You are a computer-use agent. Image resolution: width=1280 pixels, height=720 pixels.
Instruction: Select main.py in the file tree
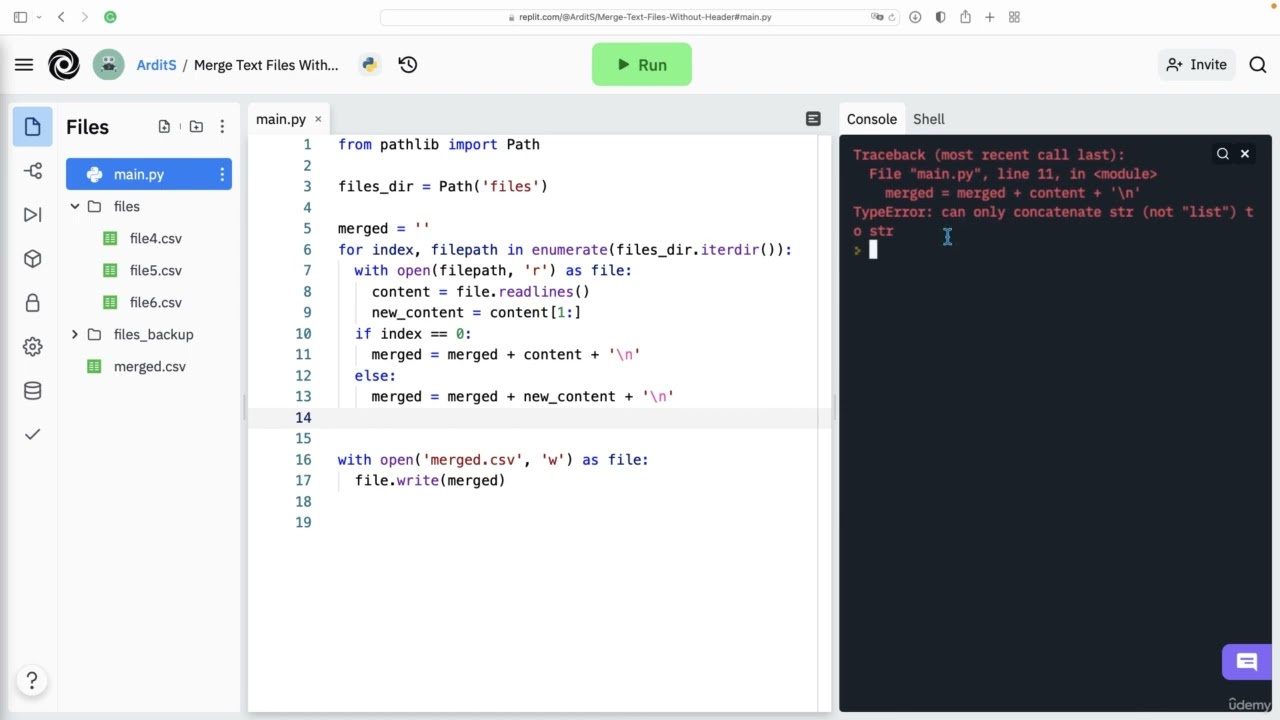tap(149, 174)
